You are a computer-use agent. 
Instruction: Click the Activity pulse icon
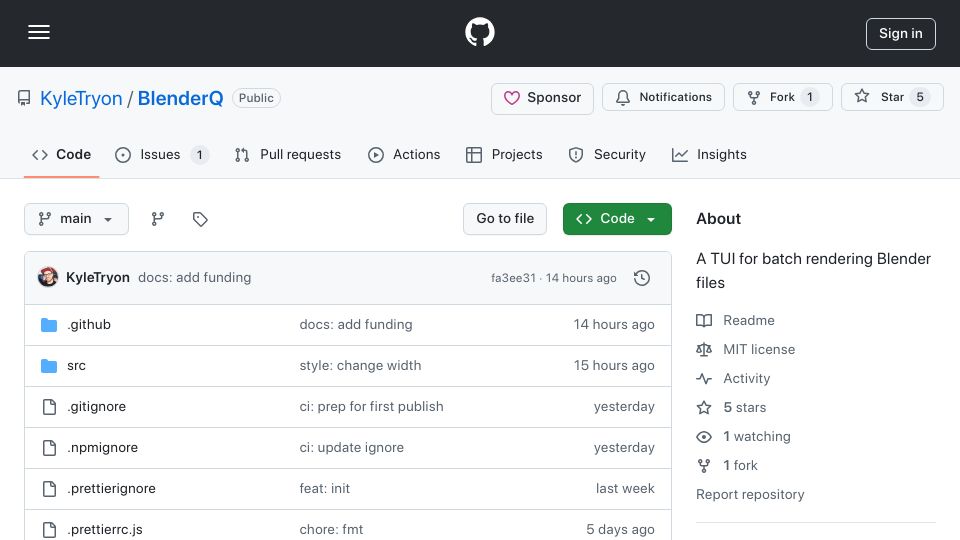point(704,378)
